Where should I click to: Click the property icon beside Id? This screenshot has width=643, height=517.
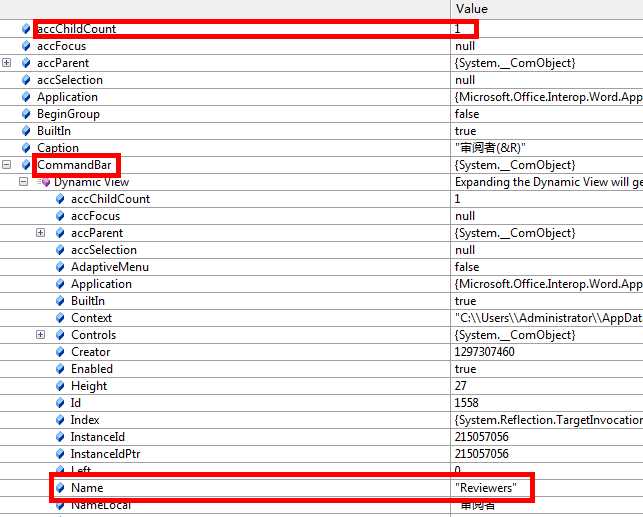pyautogui.click(x=60, y=403)
